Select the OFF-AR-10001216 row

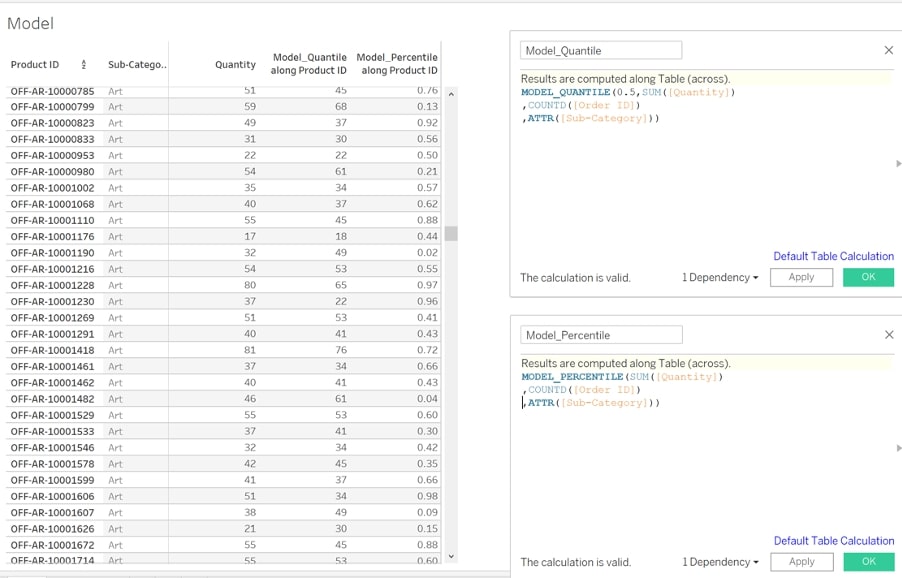click(x=223, y=269)
